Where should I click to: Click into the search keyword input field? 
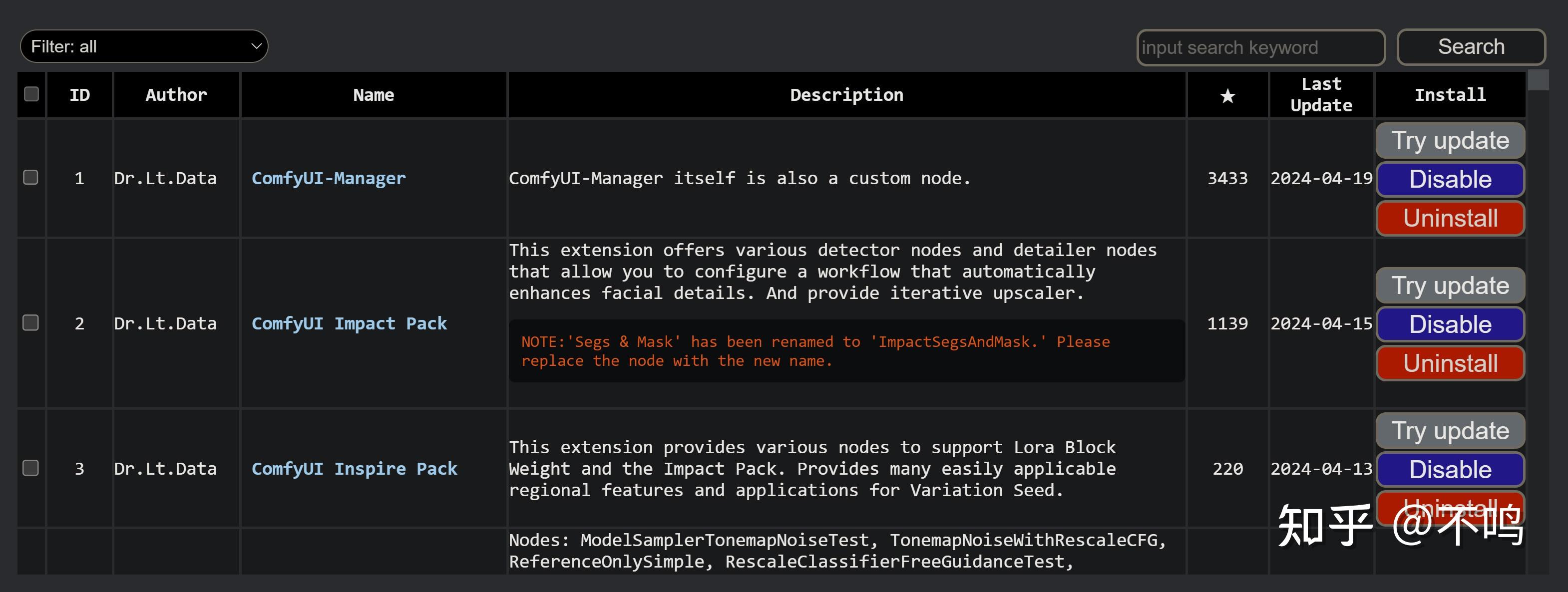[x=1260, y=47]
